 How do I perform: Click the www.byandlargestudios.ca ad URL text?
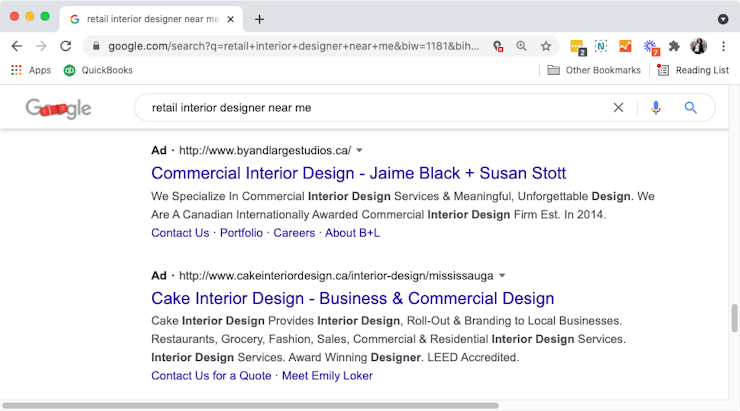coord(265,151)
